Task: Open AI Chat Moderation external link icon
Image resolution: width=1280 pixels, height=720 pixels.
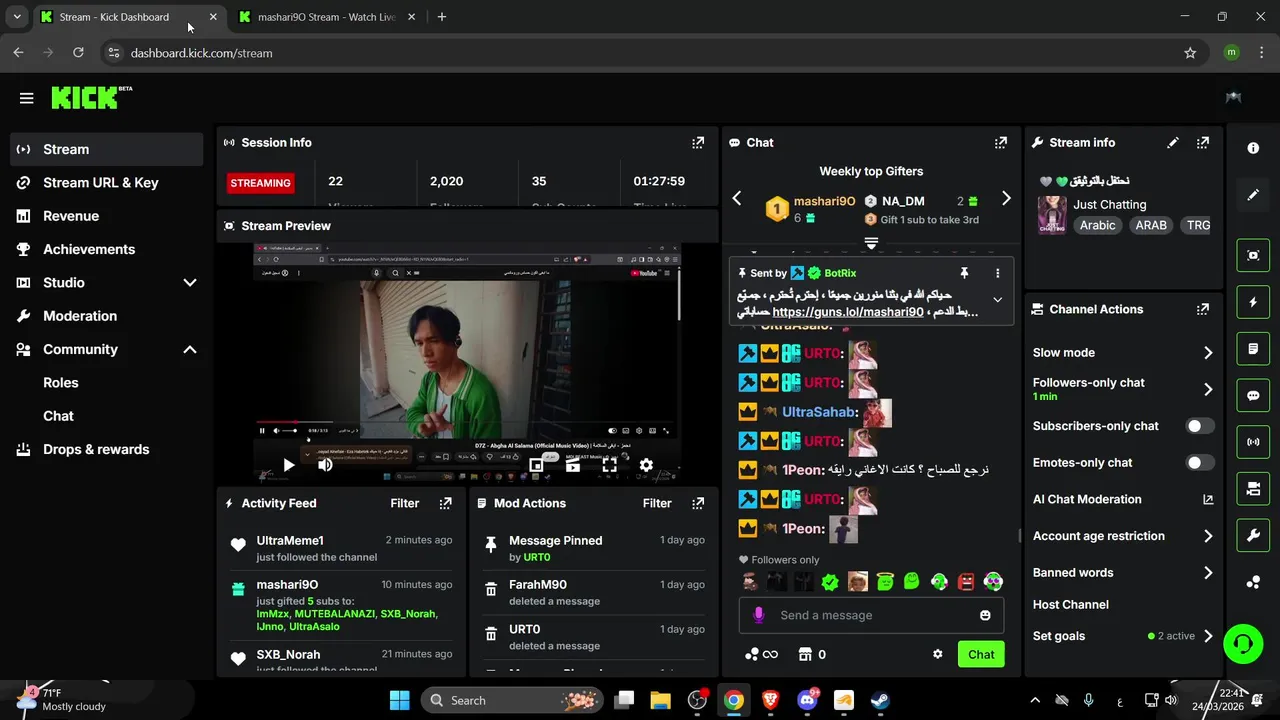Action: tap(1208, 500)
